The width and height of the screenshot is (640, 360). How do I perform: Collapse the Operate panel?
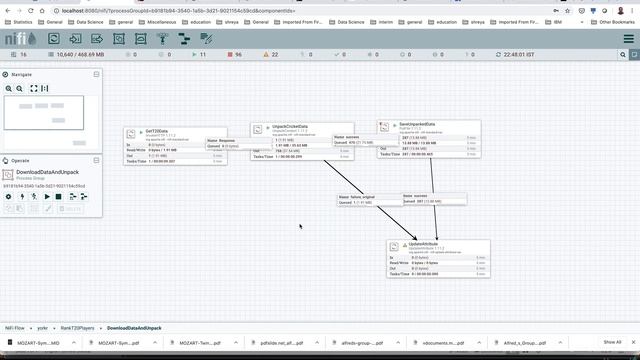point(96,160)
